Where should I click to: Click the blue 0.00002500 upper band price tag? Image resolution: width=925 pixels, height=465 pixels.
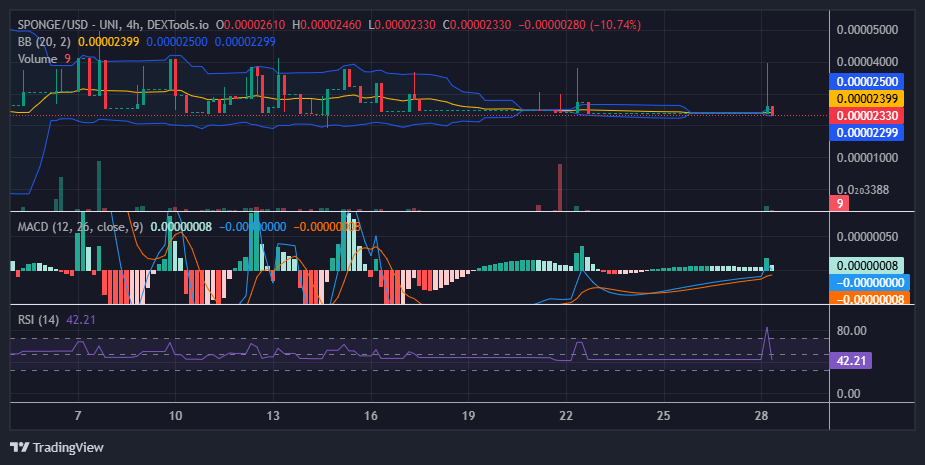click(x=867, y=81)
